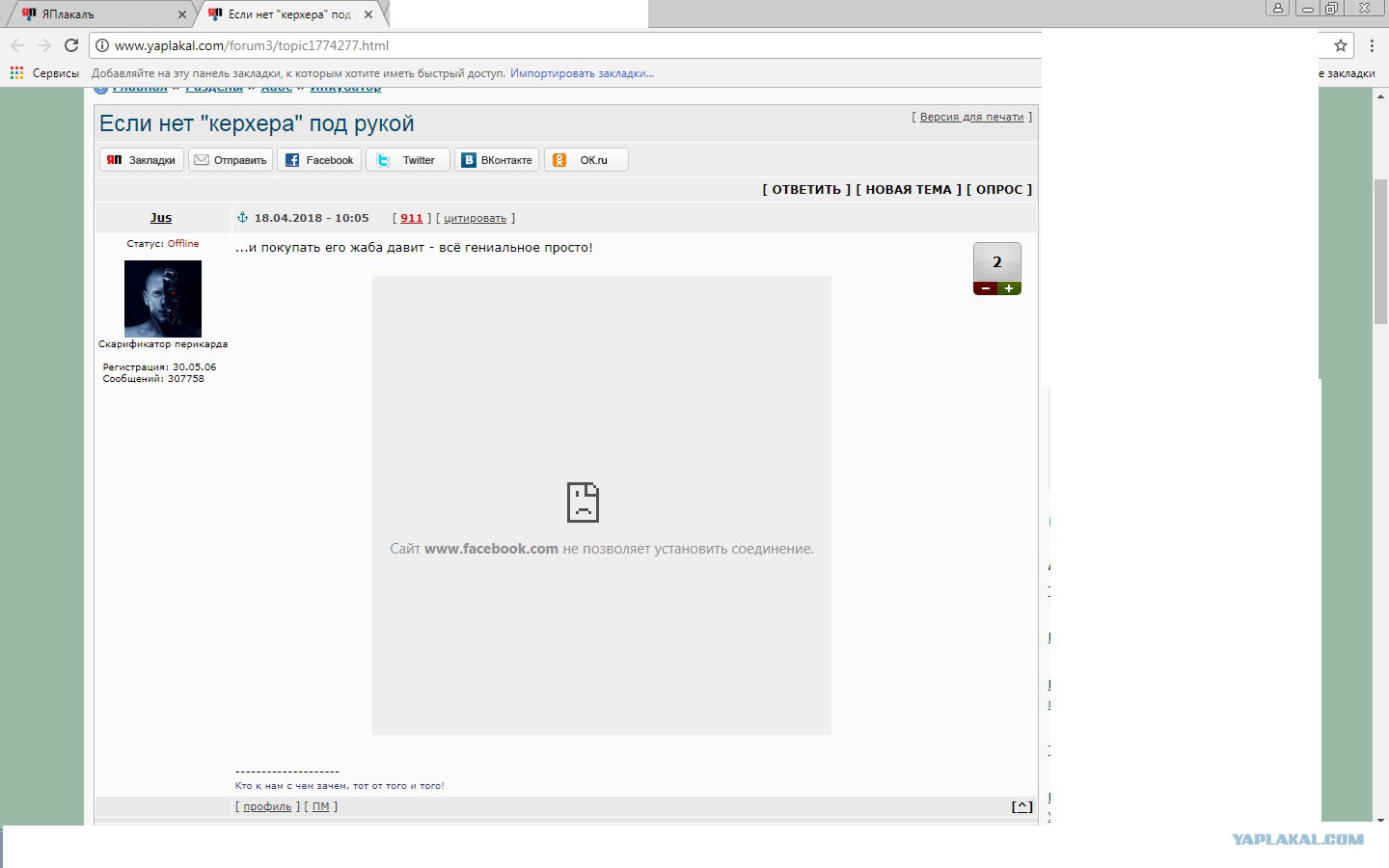
Task: Click the scrollbar down arrow
Action: point(1380,819)
